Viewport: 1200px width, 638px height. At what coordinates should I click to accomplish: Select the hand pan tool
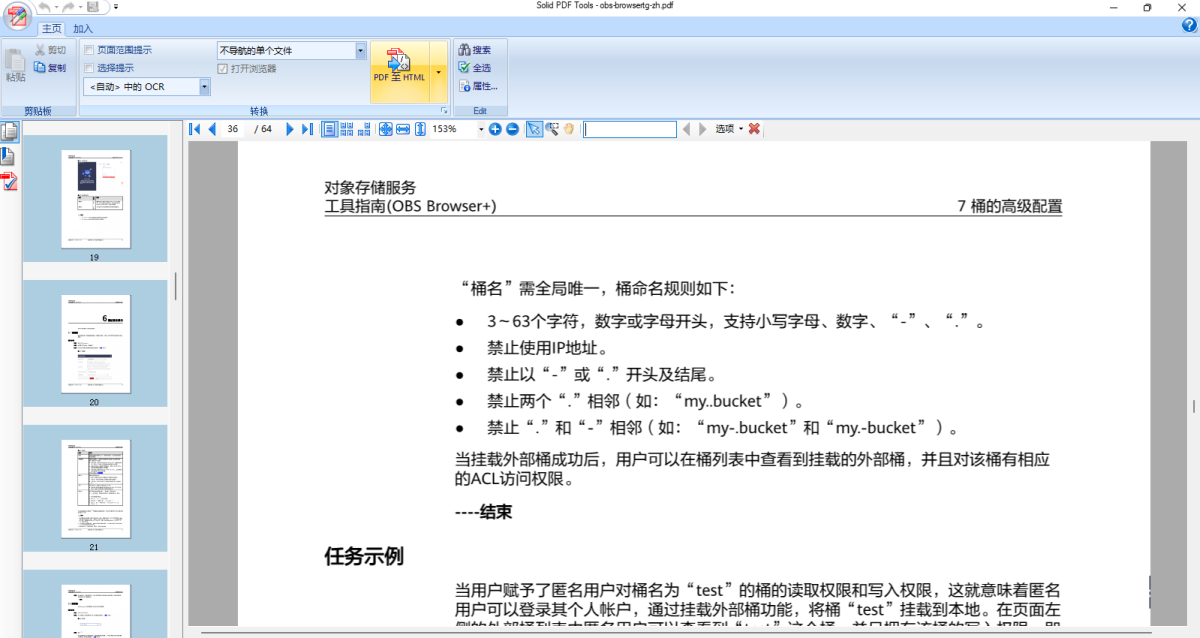pyautogui.click(x=569, y=129)
